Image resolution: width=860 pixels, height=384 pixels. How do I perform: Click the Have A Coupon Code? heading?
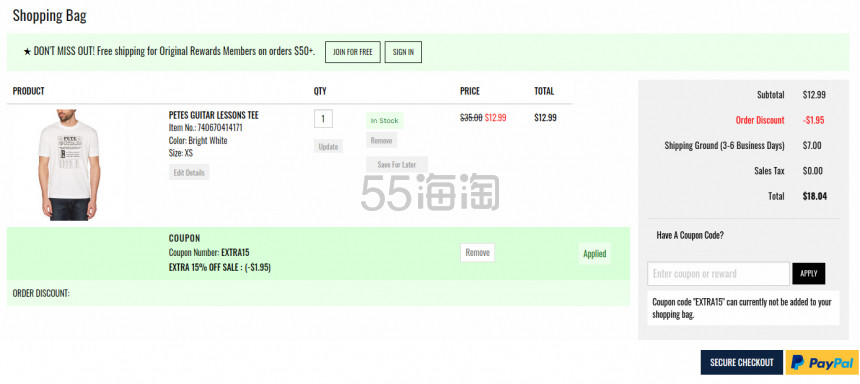click(690, 235)
